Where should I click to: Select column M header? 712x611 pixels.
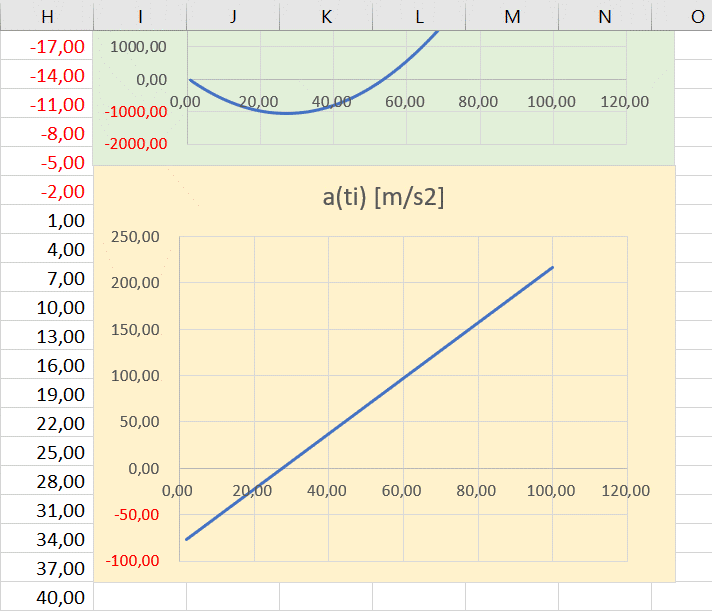point(512,16)
